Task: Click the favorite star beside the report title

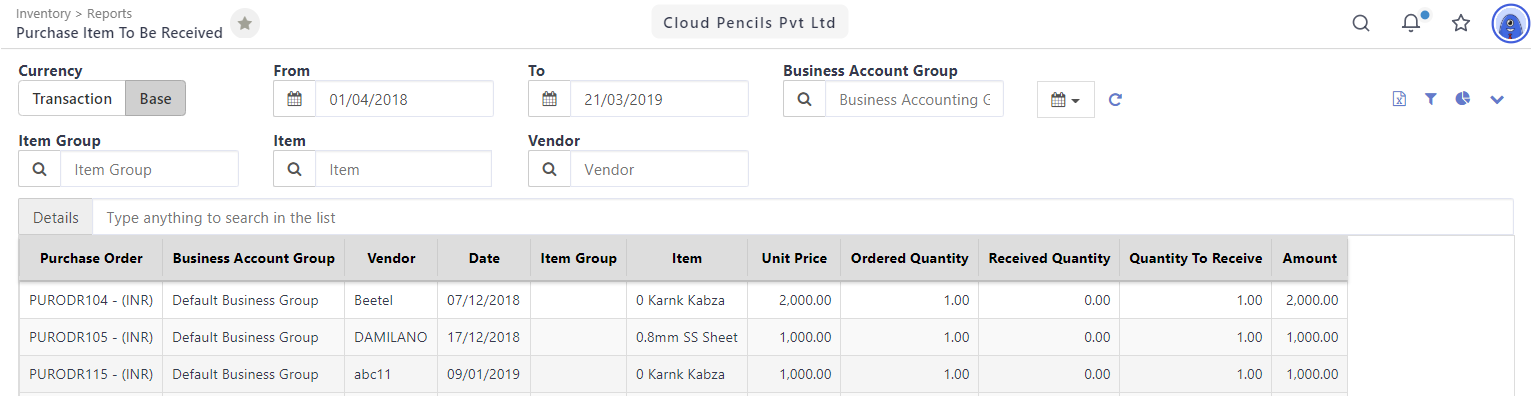Action: click(245, 23)
